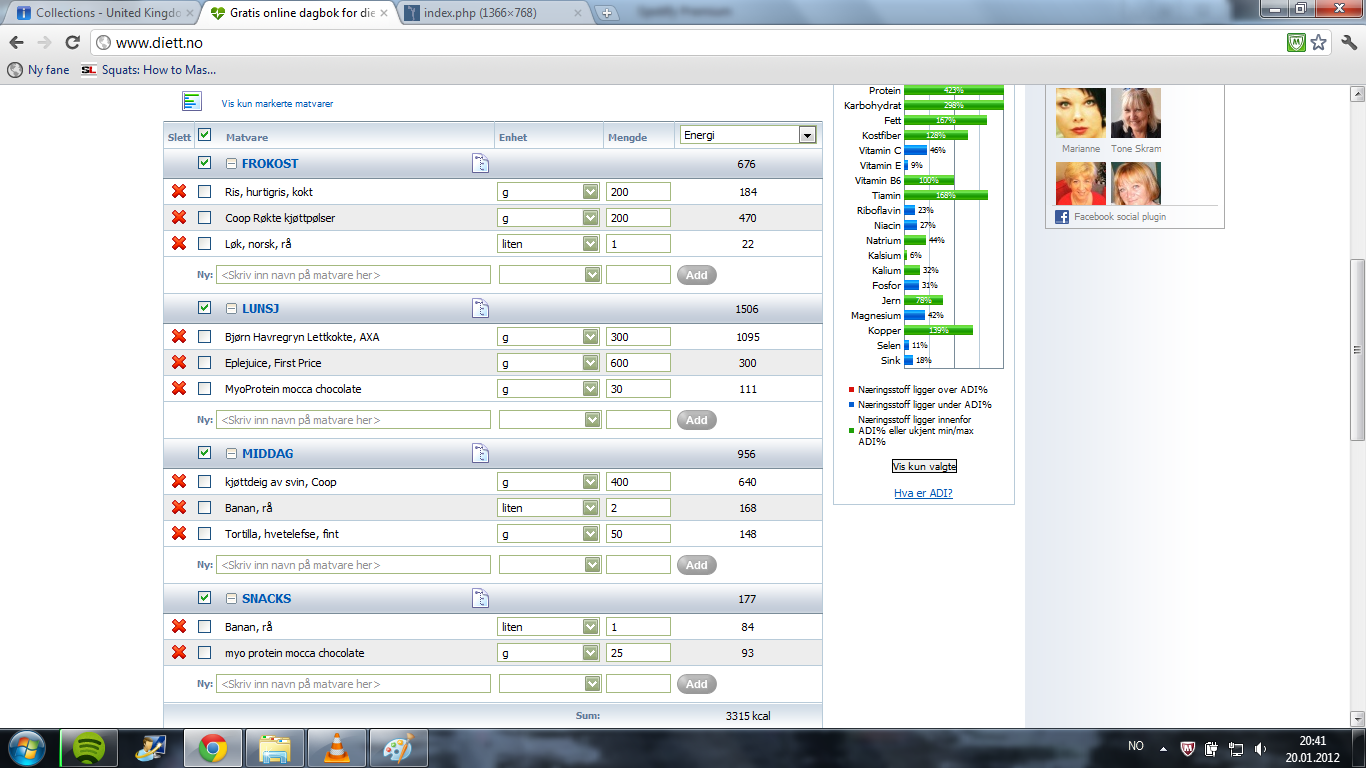
Task: Click the document icon beside MIDDAG
Action: 481,454
